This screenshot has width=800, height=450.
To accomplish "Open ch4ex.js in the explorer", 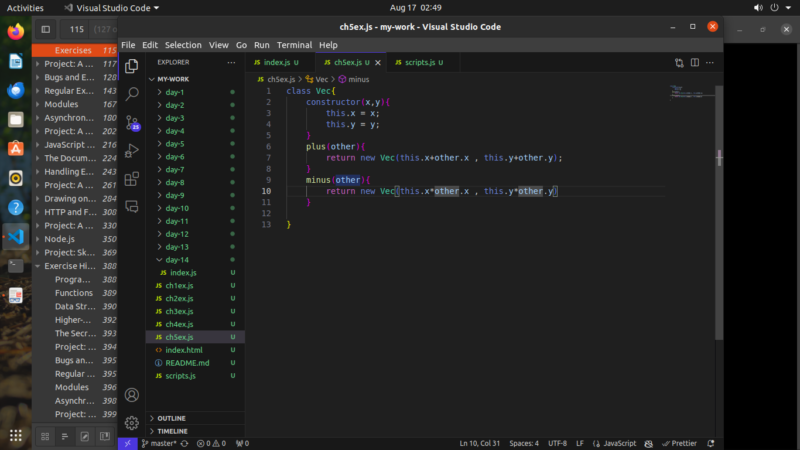I will click(196, 324).
